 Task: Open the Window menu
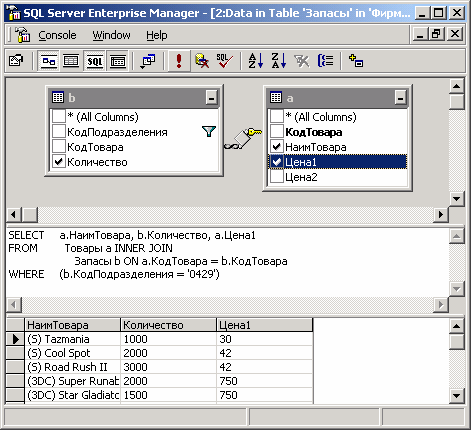click(111, 35)
